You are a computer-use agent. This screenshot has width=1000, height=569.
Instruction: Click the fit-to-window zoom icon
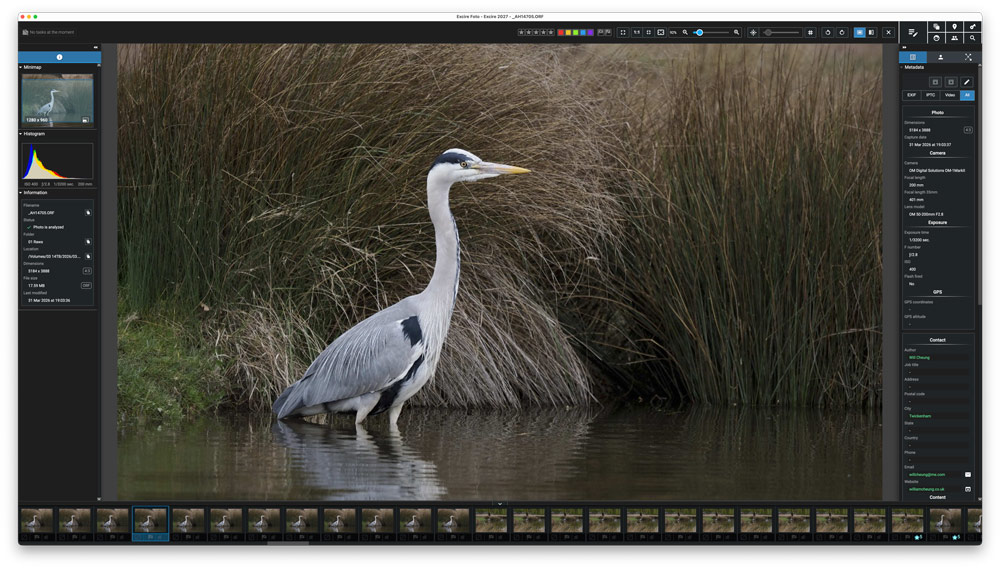tap(649, 33)
